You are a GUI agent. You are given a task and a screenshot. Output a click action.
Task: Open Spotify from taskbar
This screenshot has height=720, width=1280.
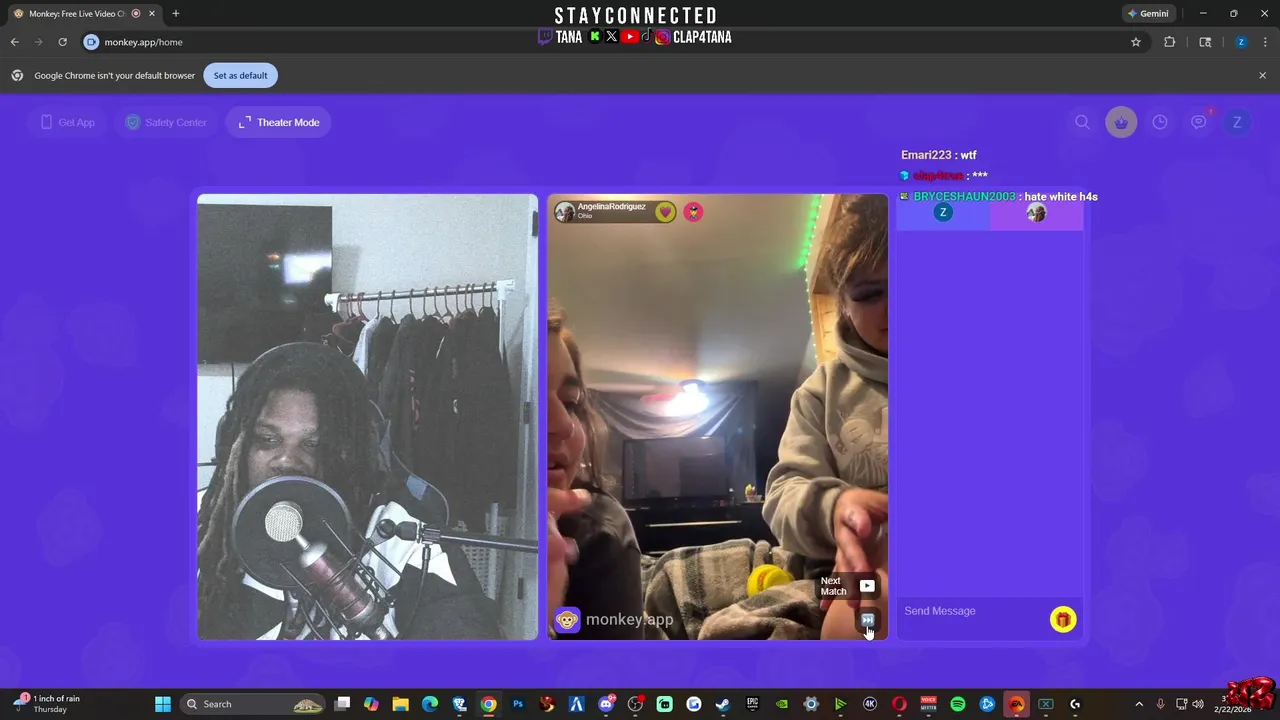click(x=958, y=704)
